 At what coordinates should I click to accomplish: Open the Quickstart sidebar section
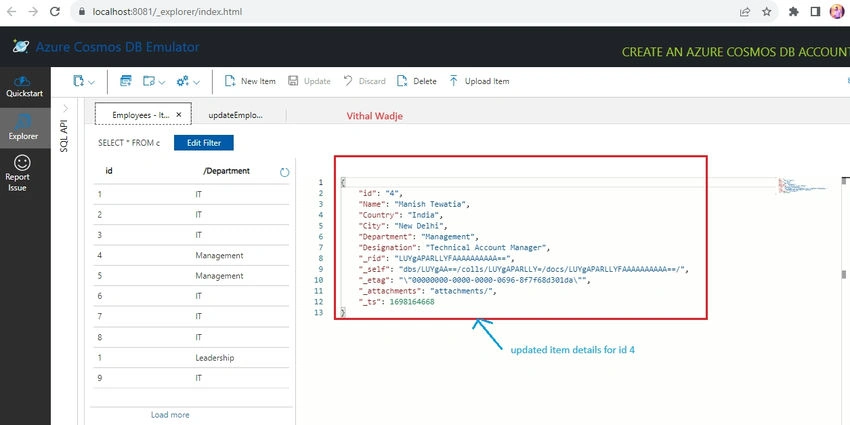(x=25, y=87)
